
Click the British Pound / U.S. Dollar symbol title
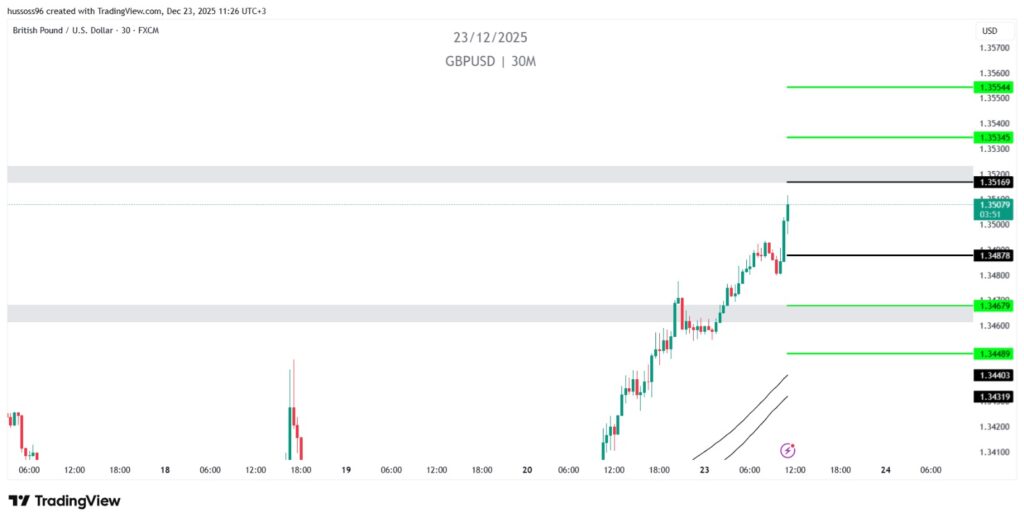coord(85,31)
